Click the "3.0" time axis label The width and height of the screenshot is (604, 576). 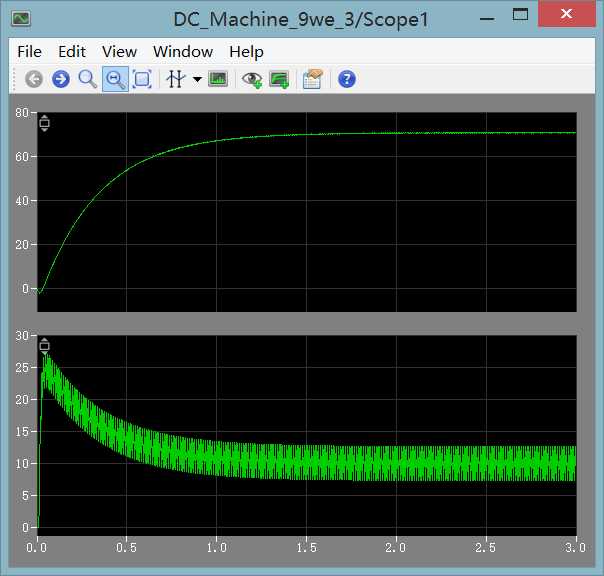(575, 547)
